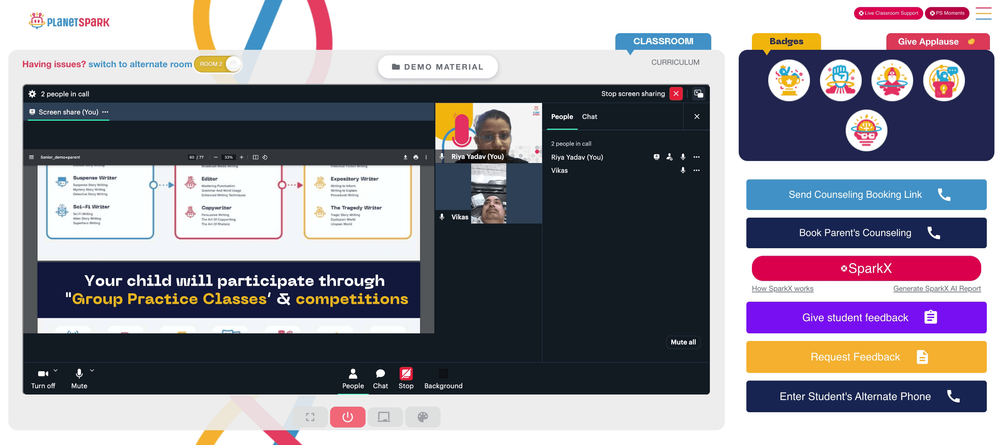1000x445 pixels.
Task: Open the layout switch icon at top right of call
Action: pyautogui.click(x=698, y=94)
